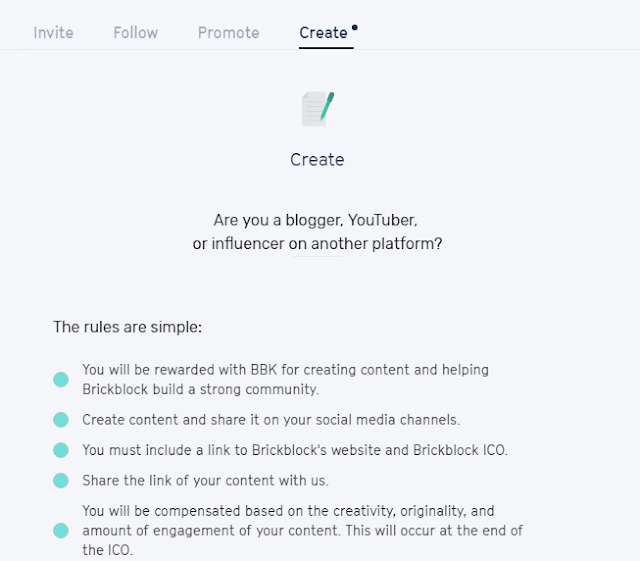Click rule text mentioning Brickblock ICO link
Screen dimensions: 640x561
coord(295,450)
